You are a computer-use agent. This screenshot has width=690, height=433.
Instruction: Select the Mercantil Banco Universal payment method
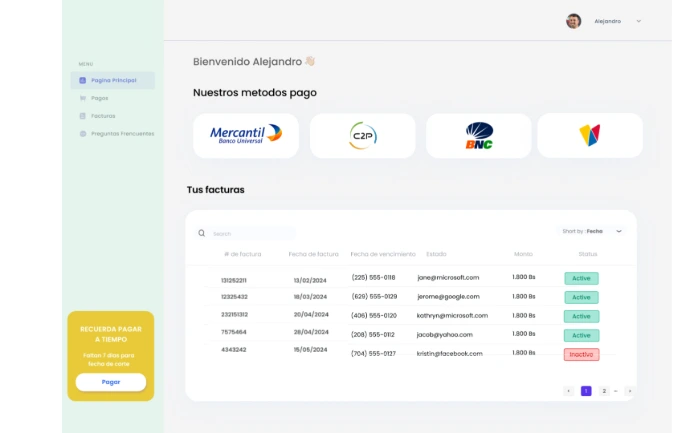tap(246, 135)
